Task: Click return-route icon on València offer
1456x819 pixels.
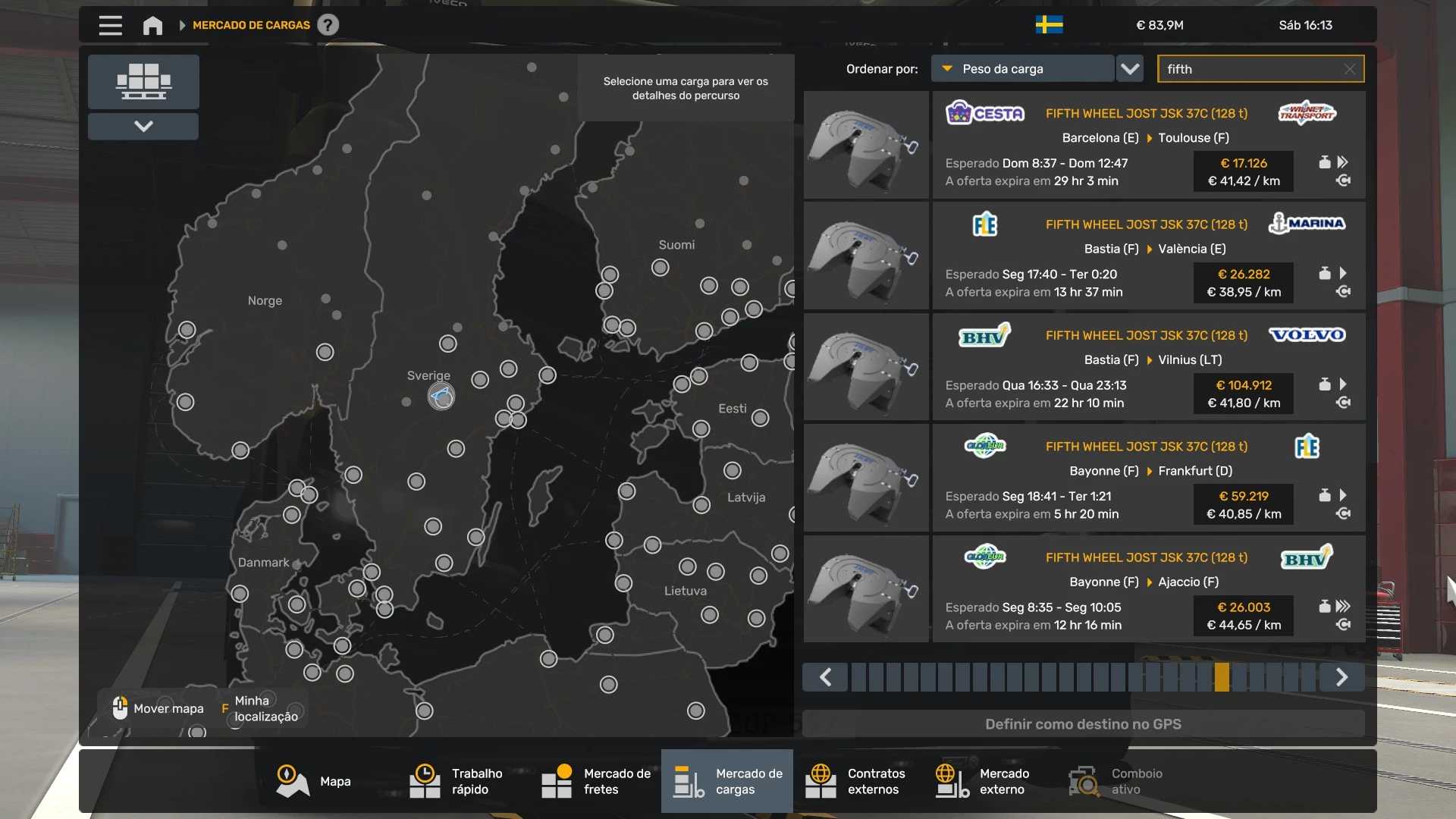Action: point(1343,292)
